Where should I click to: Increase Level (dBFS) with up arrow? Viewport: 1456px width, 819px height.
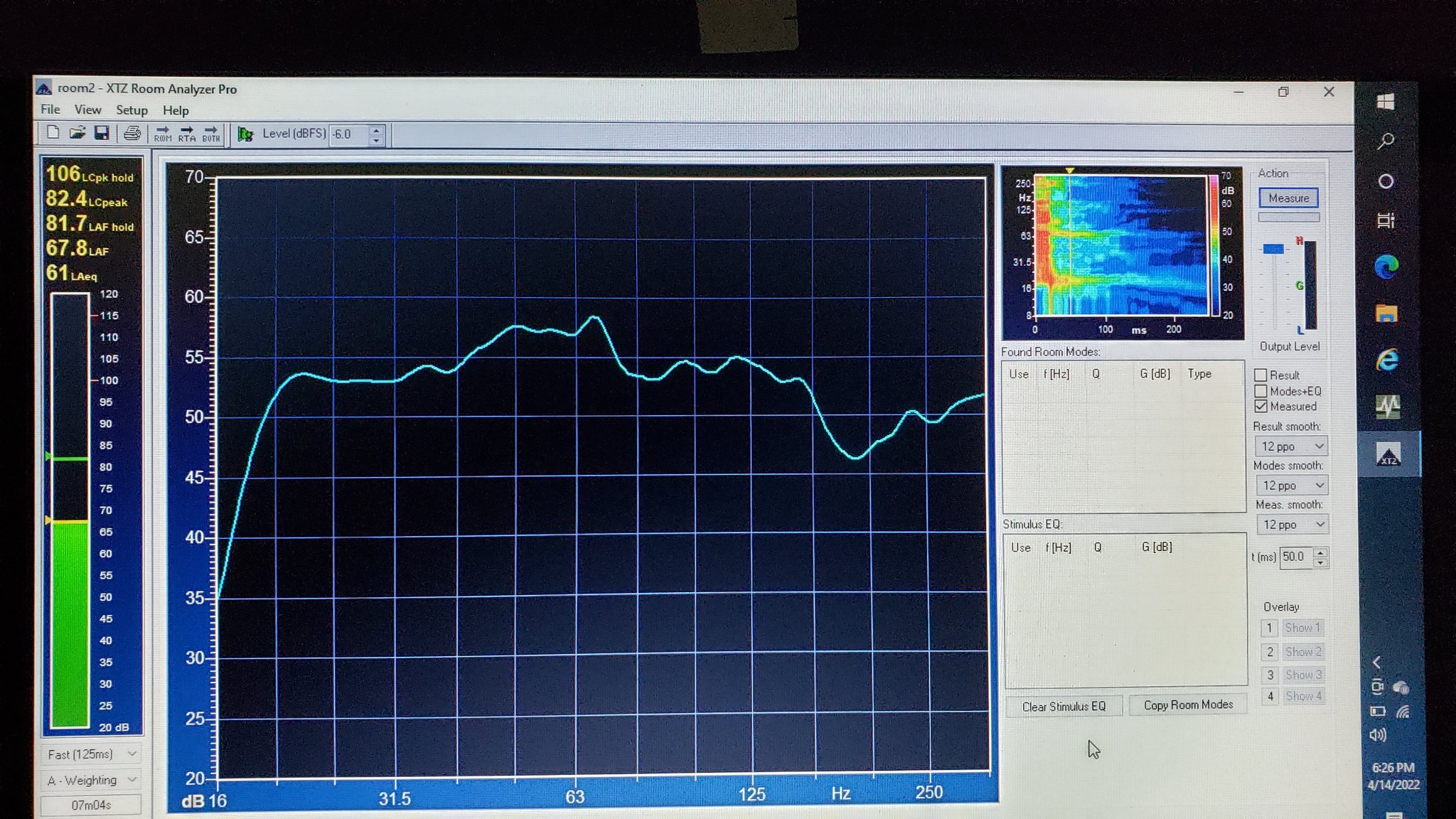pyautogui.click(x=376, y=129)
